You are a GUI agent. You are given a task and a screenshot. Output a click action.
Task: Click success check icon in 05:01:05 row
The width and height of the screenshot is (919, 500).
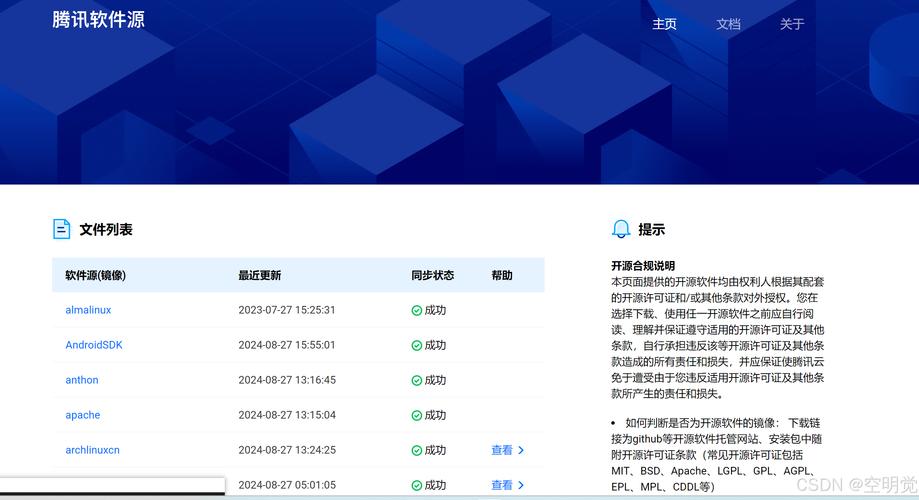click(417, 485)
